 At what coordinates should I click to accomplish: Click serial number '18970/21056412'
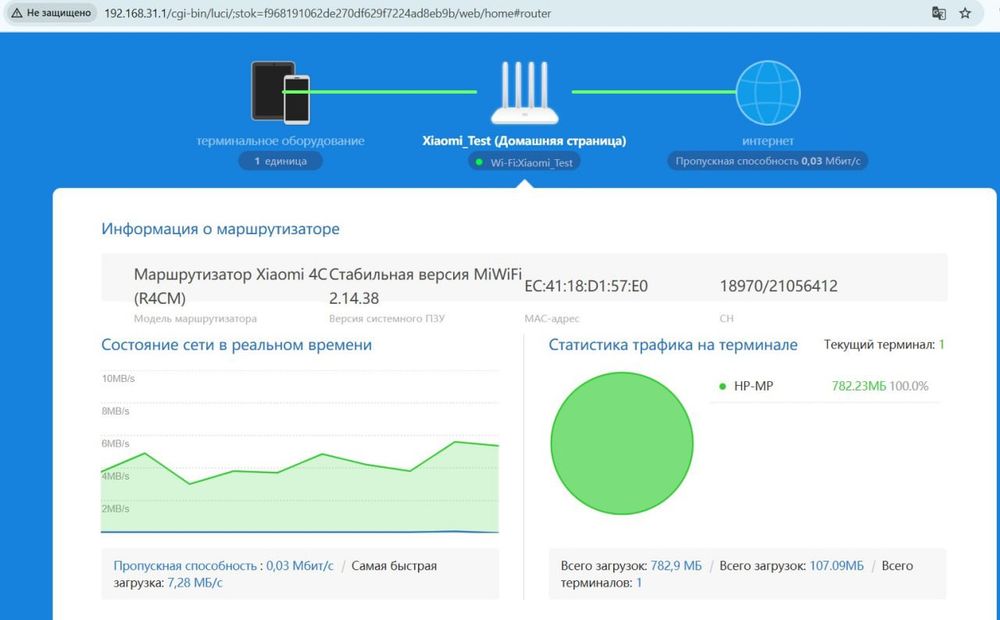tap(779, 286)
